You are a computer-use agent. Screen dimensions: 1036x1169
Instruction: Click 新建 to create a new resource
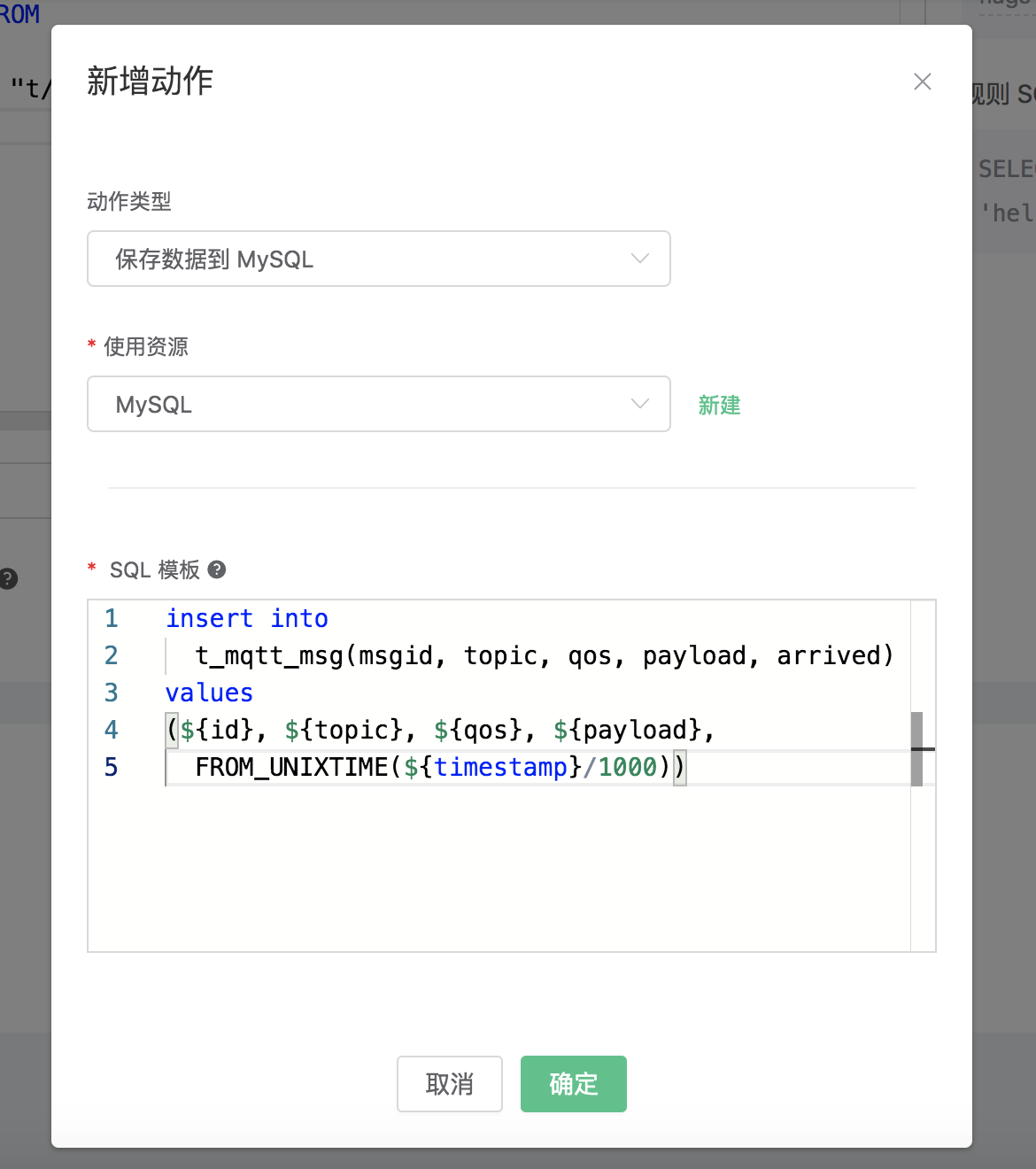tap(719, 405)
